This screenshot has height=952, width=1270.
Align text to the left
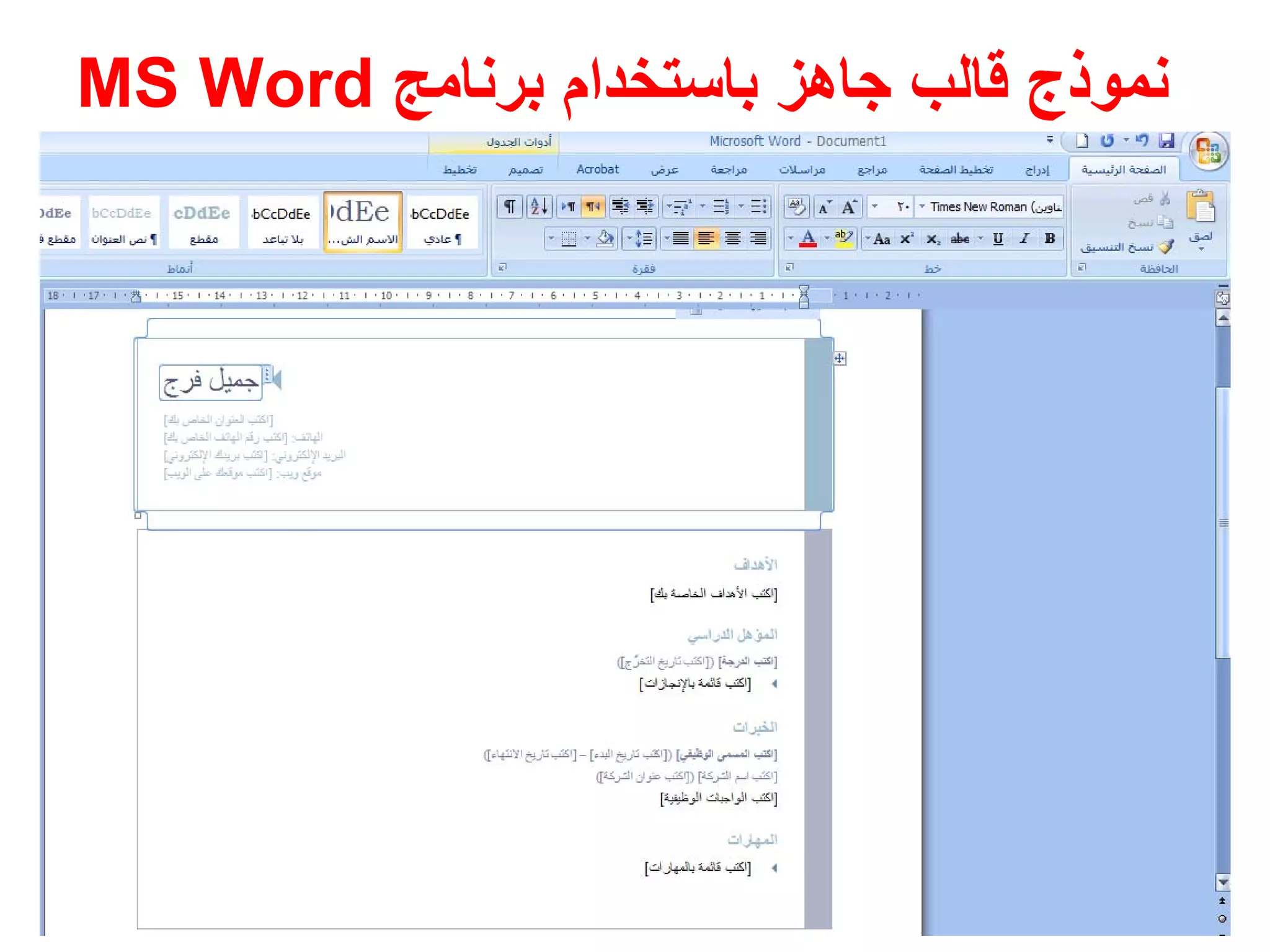point(706,239)
